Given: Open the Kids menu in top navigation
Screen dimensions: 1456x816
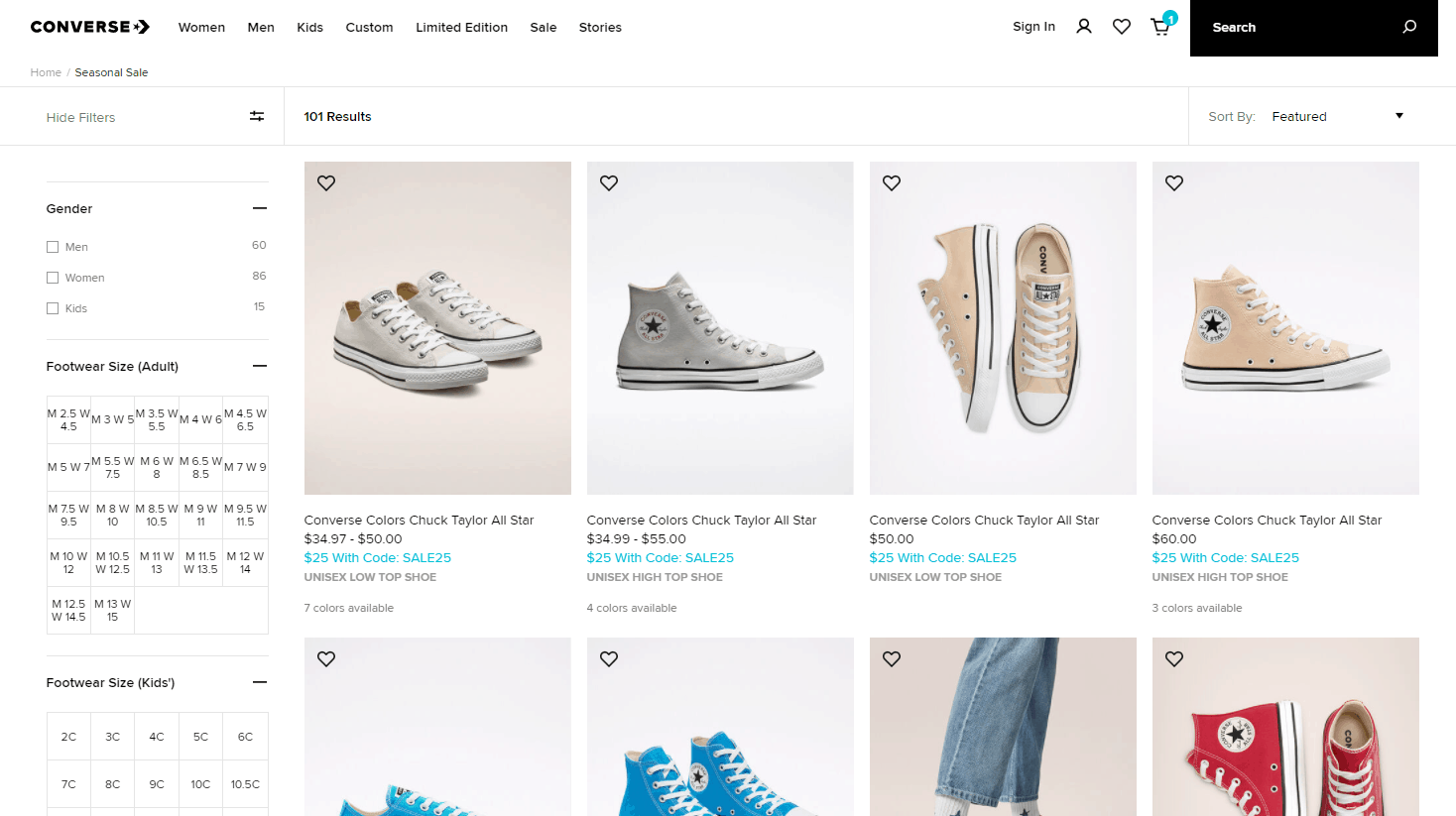Looking at the screenshot, I should [x=310, y=27].
